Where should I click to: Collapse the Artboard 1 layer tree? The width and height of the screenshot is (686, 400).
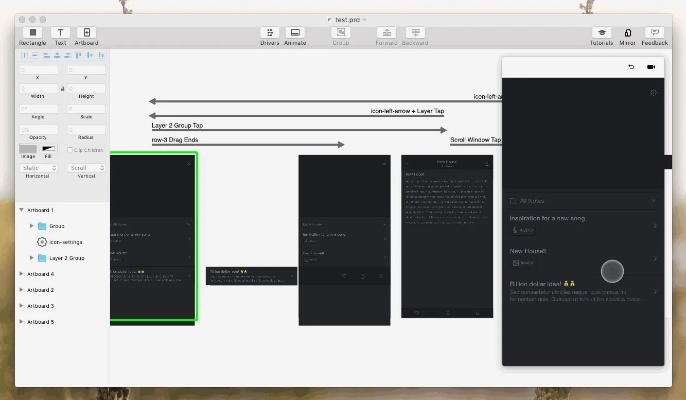tap(21, 210)
